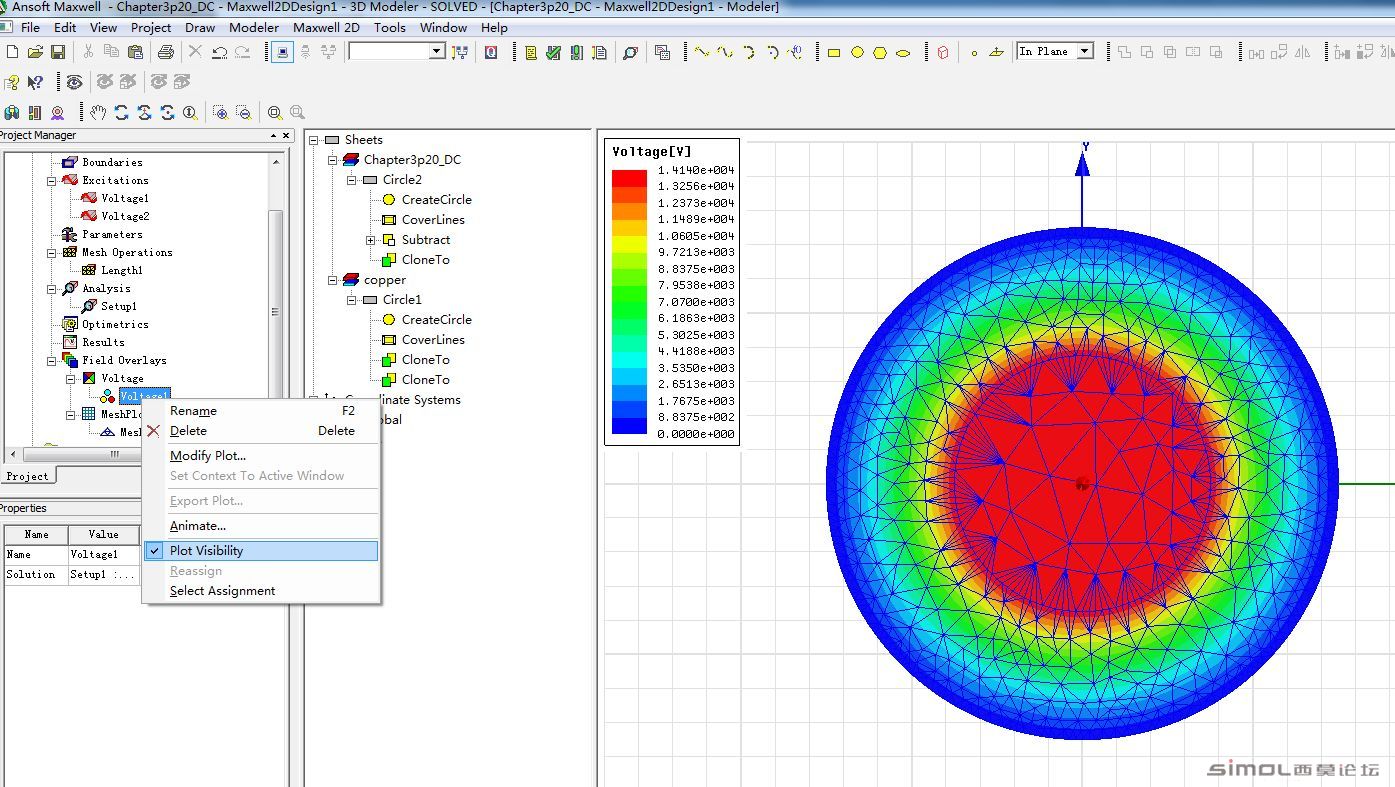Click the New file toolbar icon

point(12,52)
